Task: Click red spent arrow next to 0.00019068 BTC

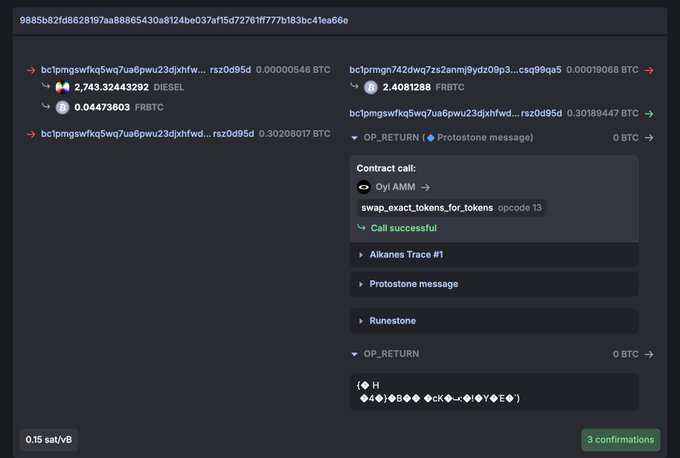Action: click(x=649, y=70)
